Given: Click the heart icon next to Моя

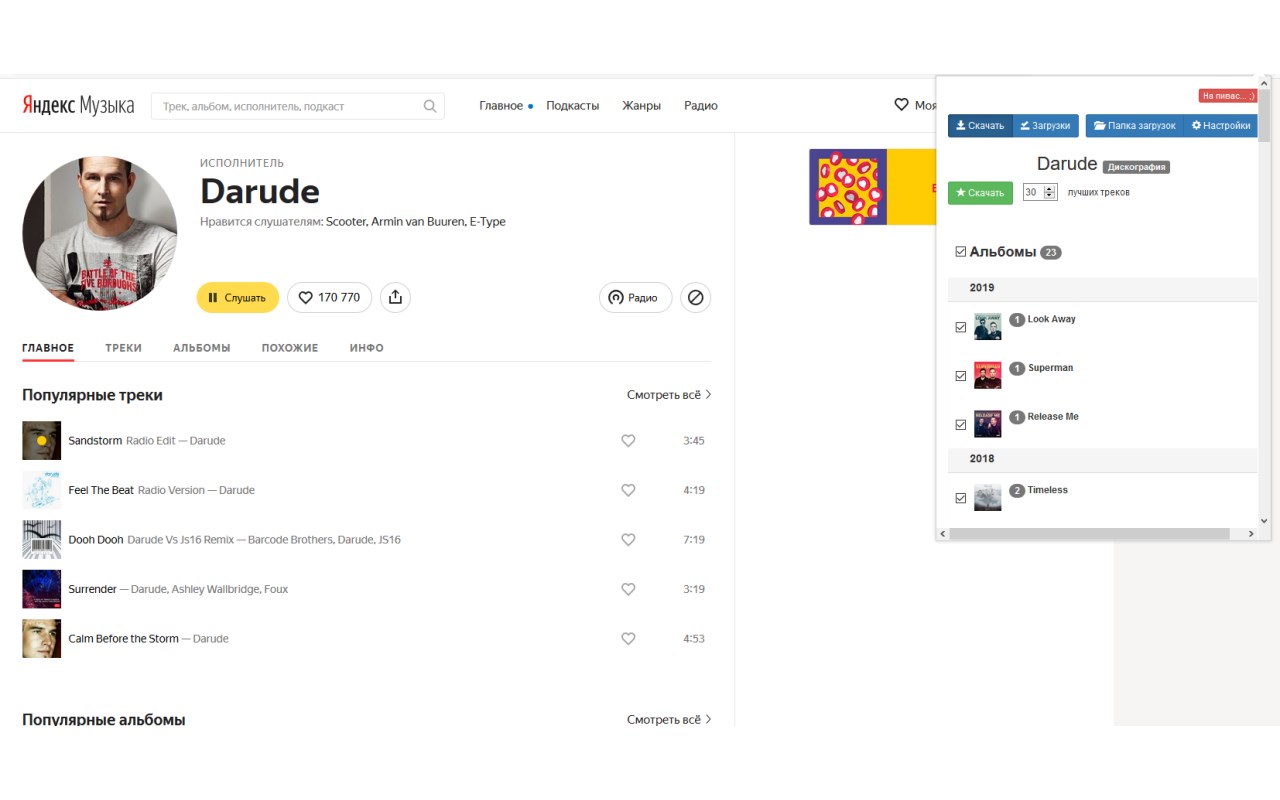Looking at the screenshot, I should 901,105.
